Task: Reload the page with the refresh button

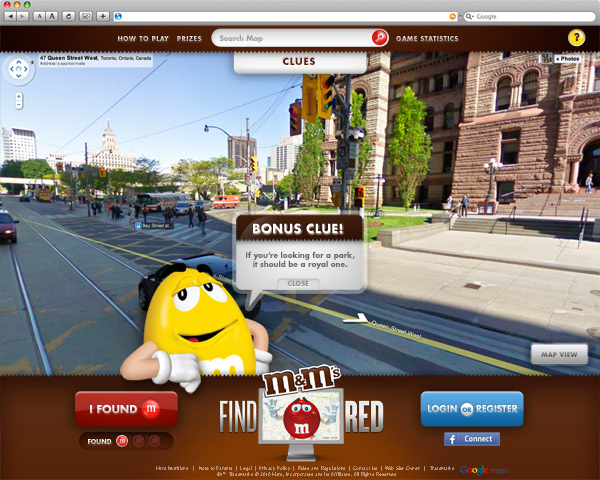Action: [68, 16]
